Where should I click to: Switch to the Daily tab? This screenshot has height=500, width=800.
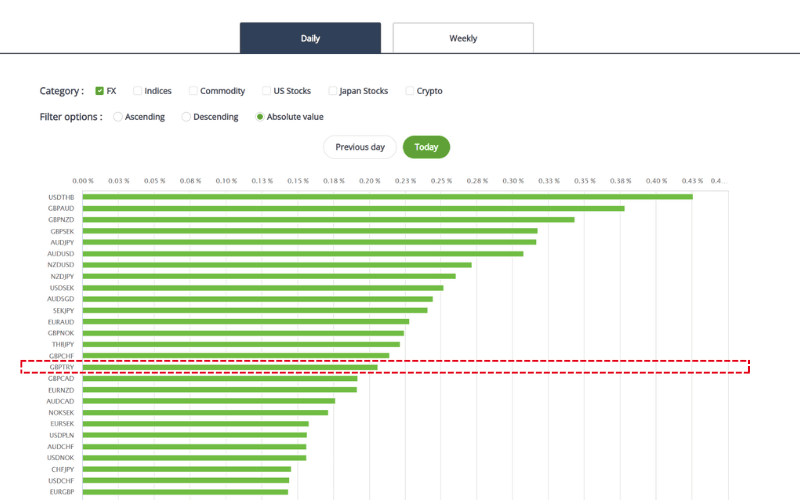pyautogui.click(x=310, y=38)
